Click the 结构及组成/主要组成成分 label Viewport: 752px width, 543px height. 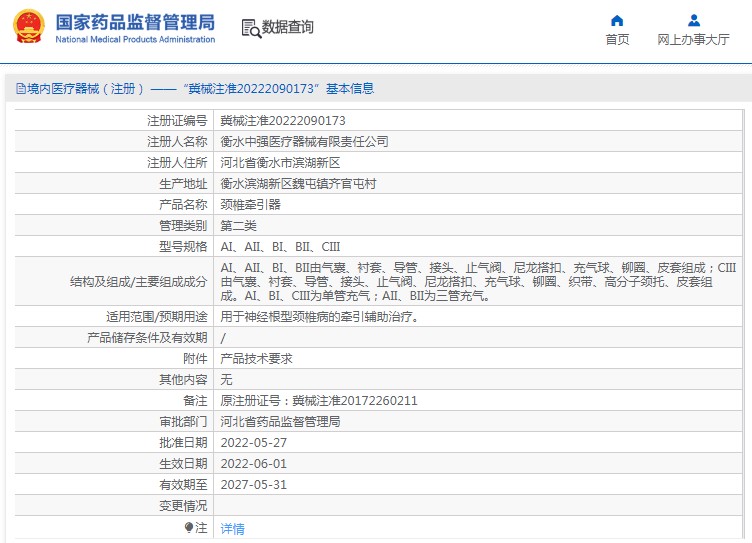pos(139,282)
